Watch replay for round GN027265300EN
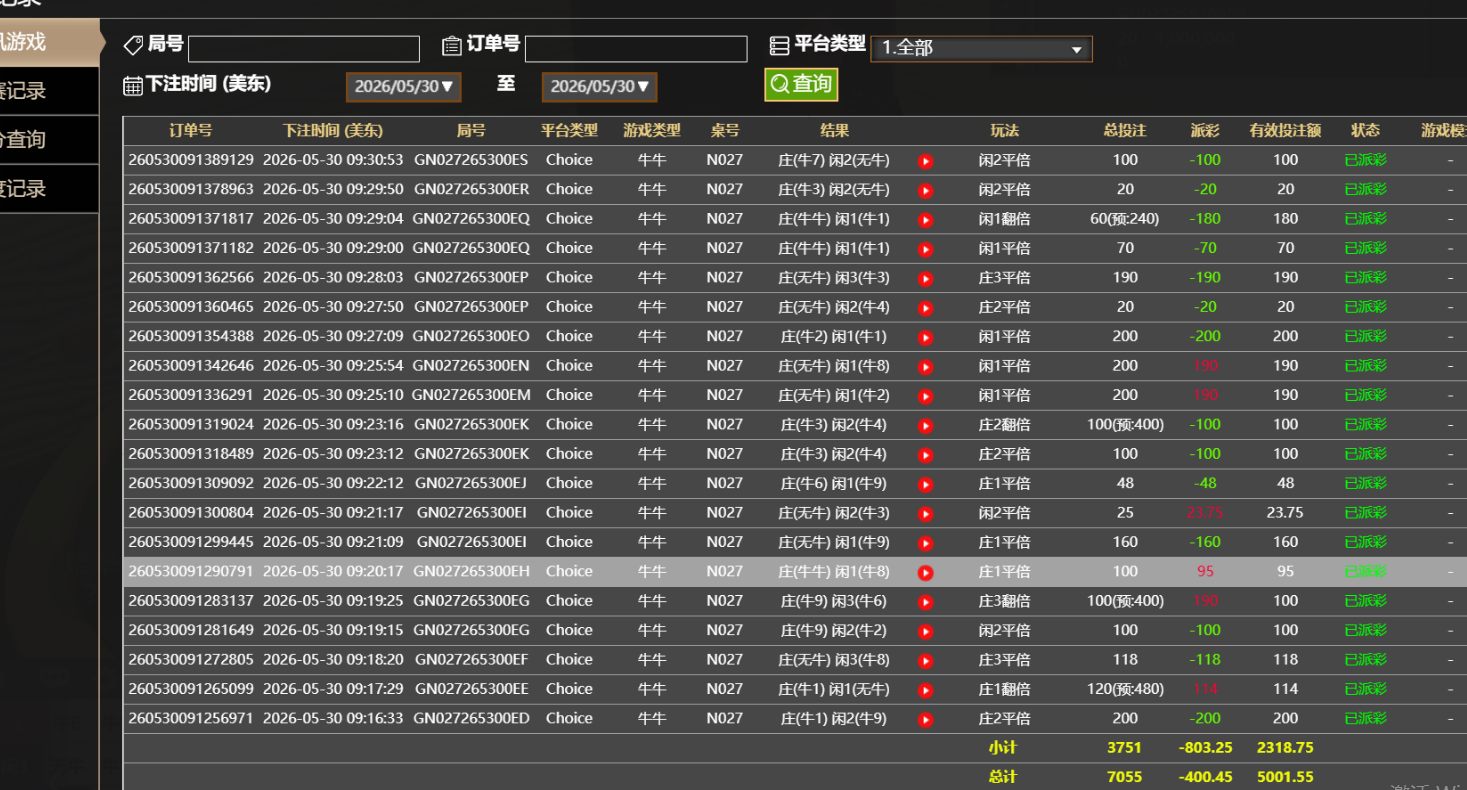Screen dimensions: 1467x790 [926, 367]
